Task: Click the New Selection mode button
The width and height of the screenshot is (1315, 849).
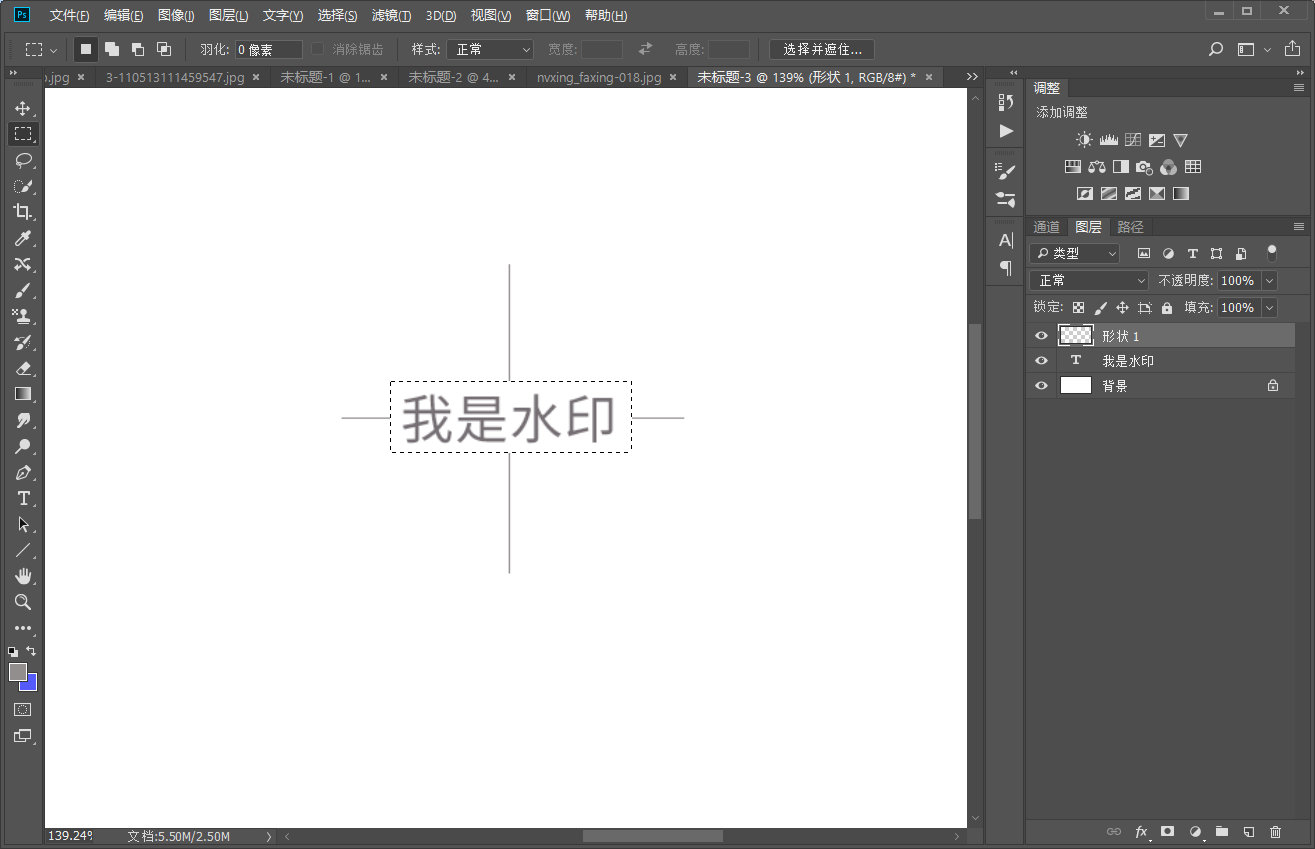Action: click(x=85, y=49)
